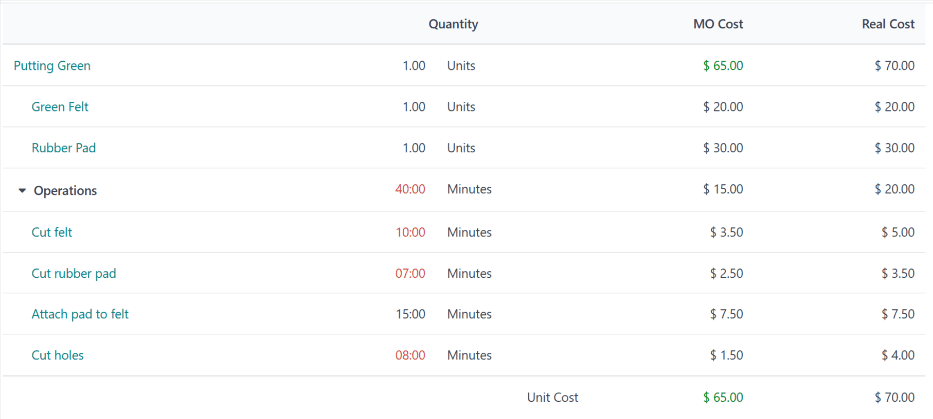Click the Rubber Pad component link
This screenshot has width=933, height=419.
pyautogui.click(x=64, y=148)
